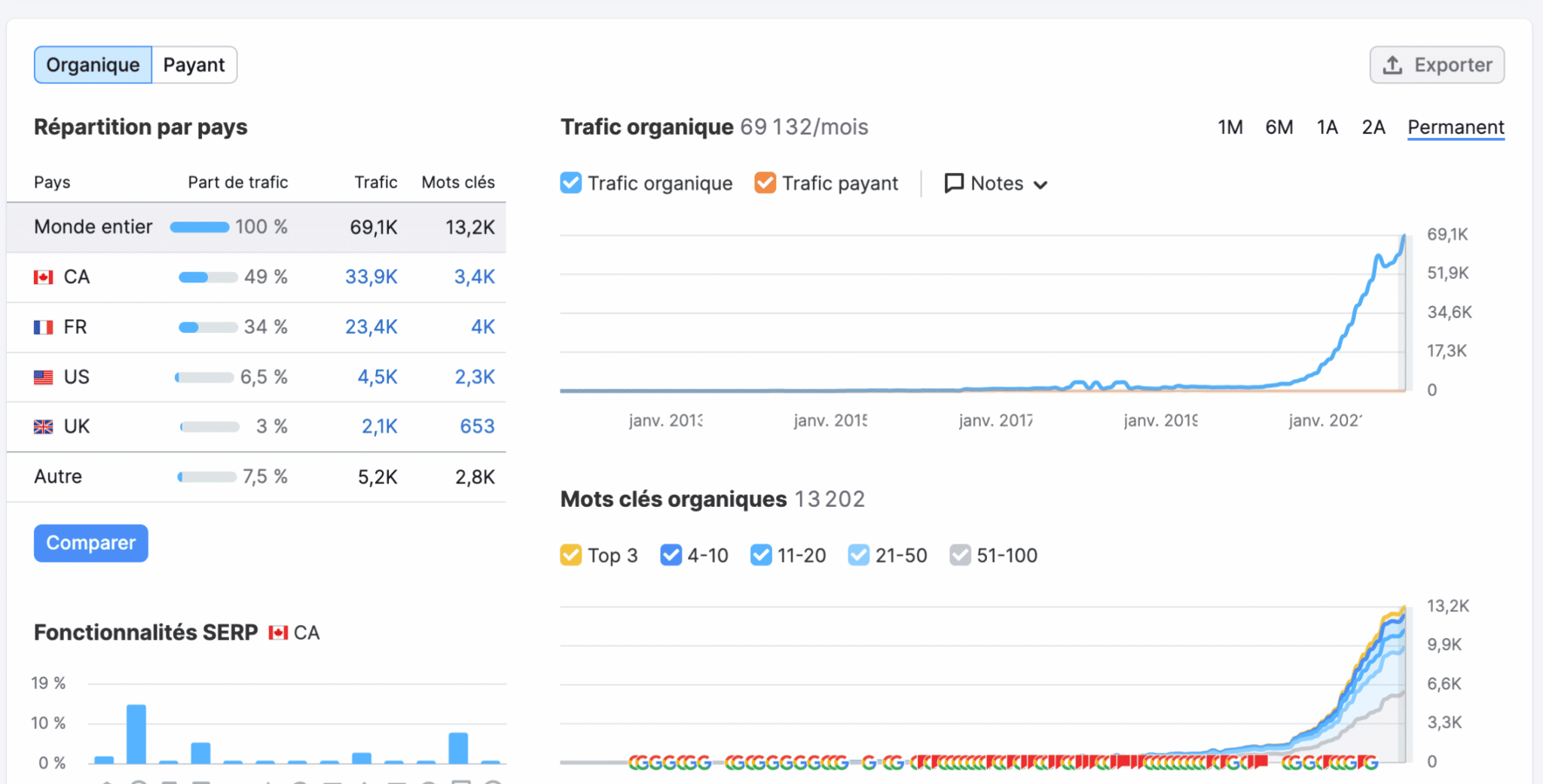This screenshot has height=784, width=1543.
Task: Switch to the Payant tab
Action: tap(194, 65)
